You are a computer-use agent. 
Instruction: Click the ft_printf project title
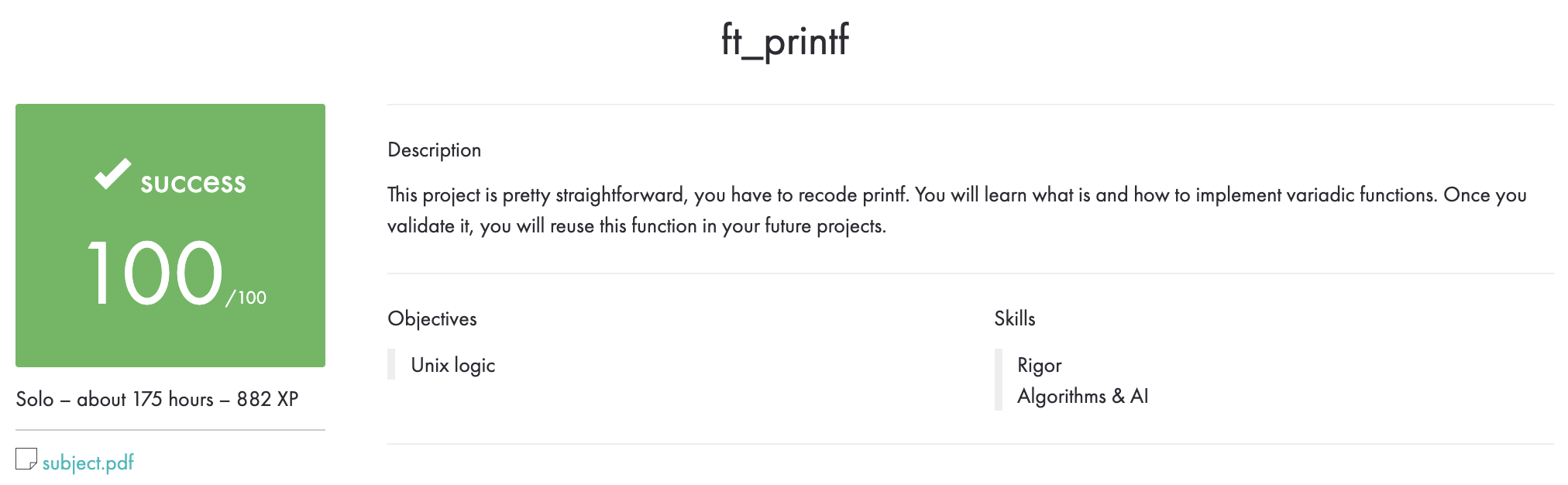(785, 40)
